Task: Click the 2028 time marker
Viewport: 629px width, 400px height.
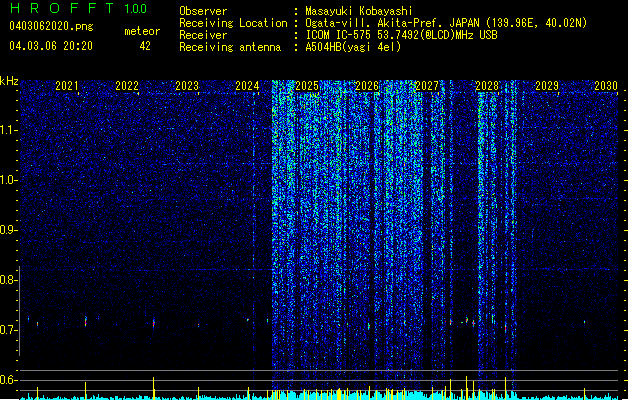Action: [x=487, y=86]
